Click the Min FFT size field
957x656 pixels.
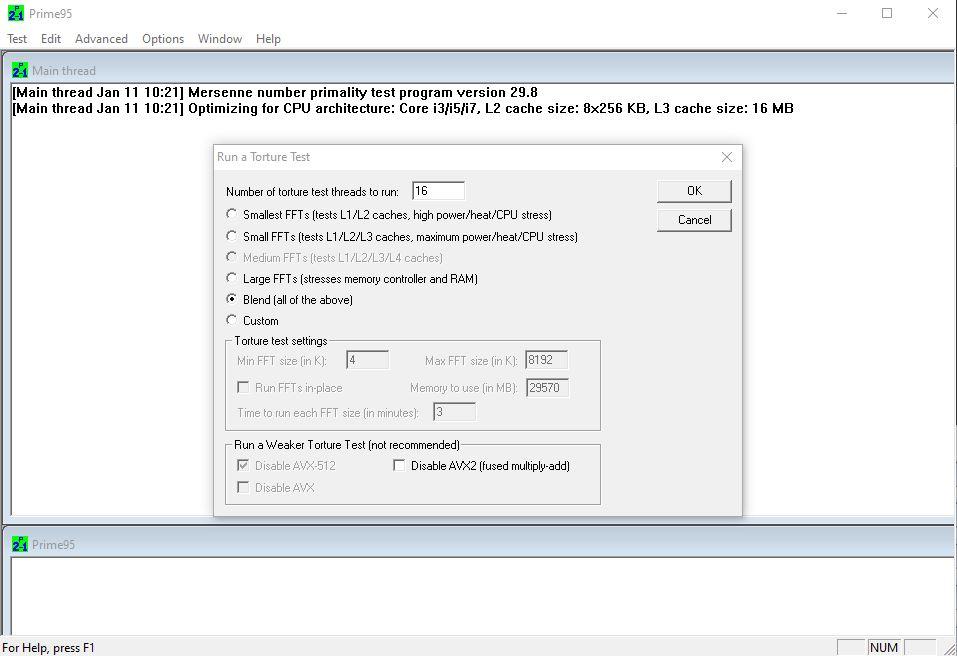point(367,360)
